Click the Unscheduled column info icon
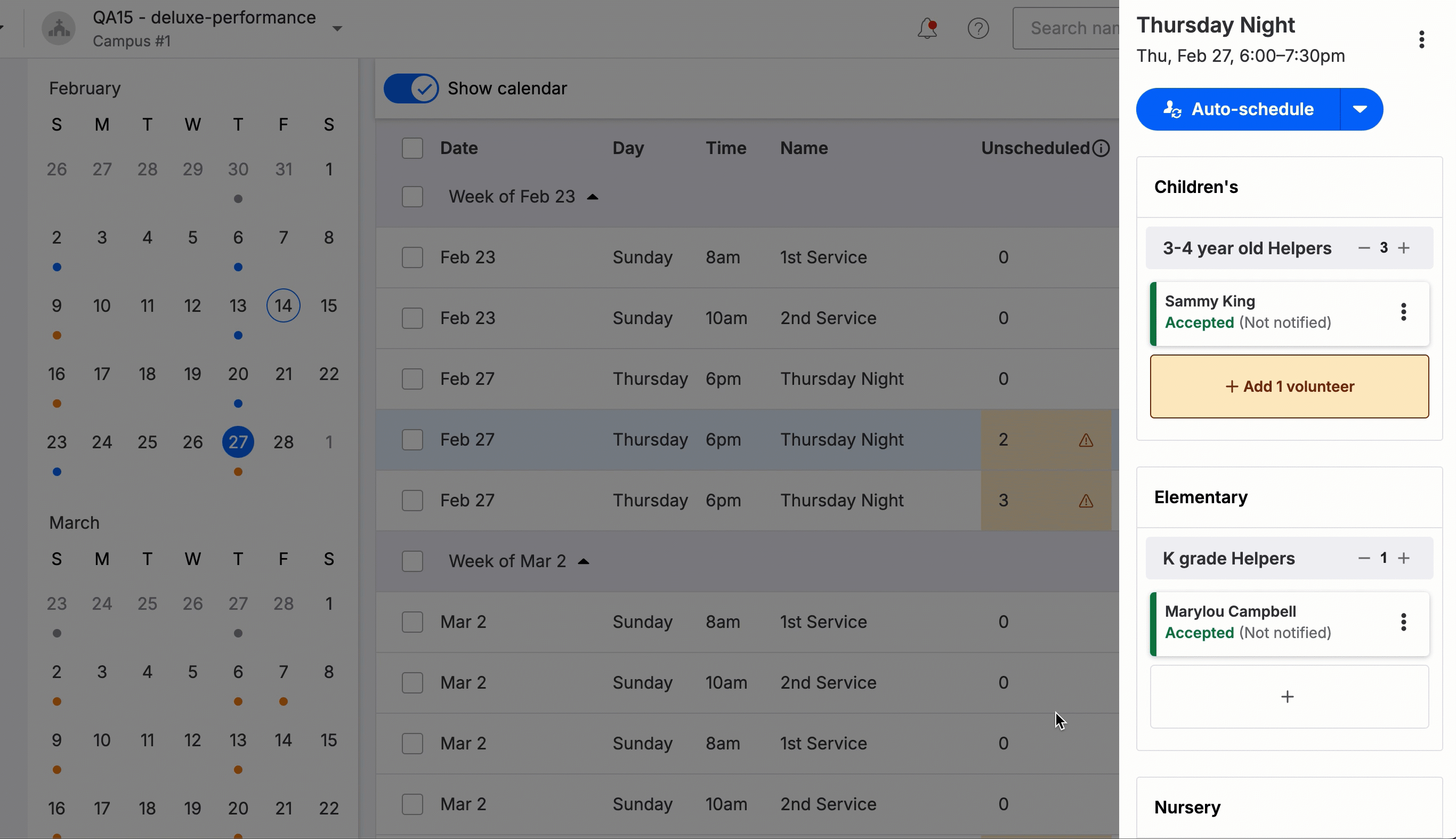 [1102, 148]
